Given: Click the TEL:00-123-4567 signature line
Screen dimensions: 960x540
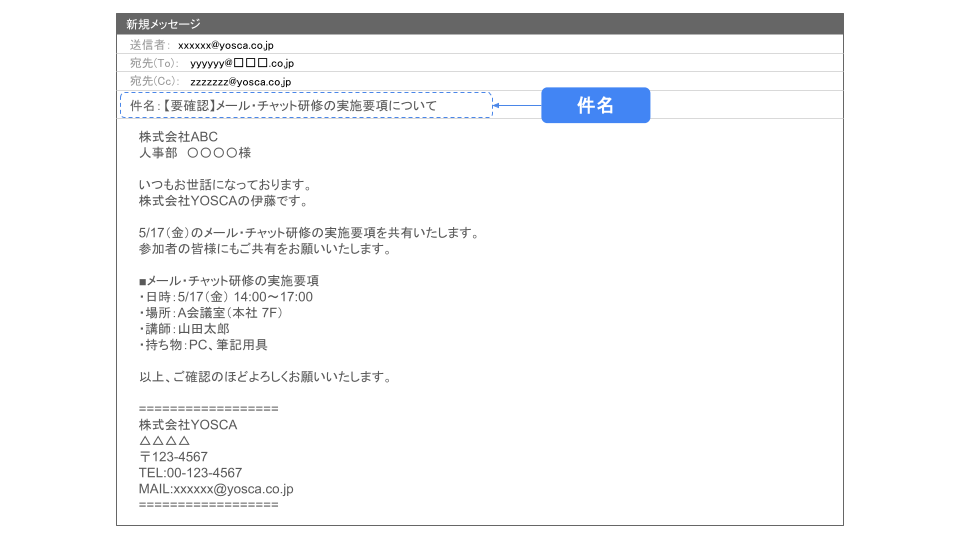Looking at the screenshot, I should (190, 473).
